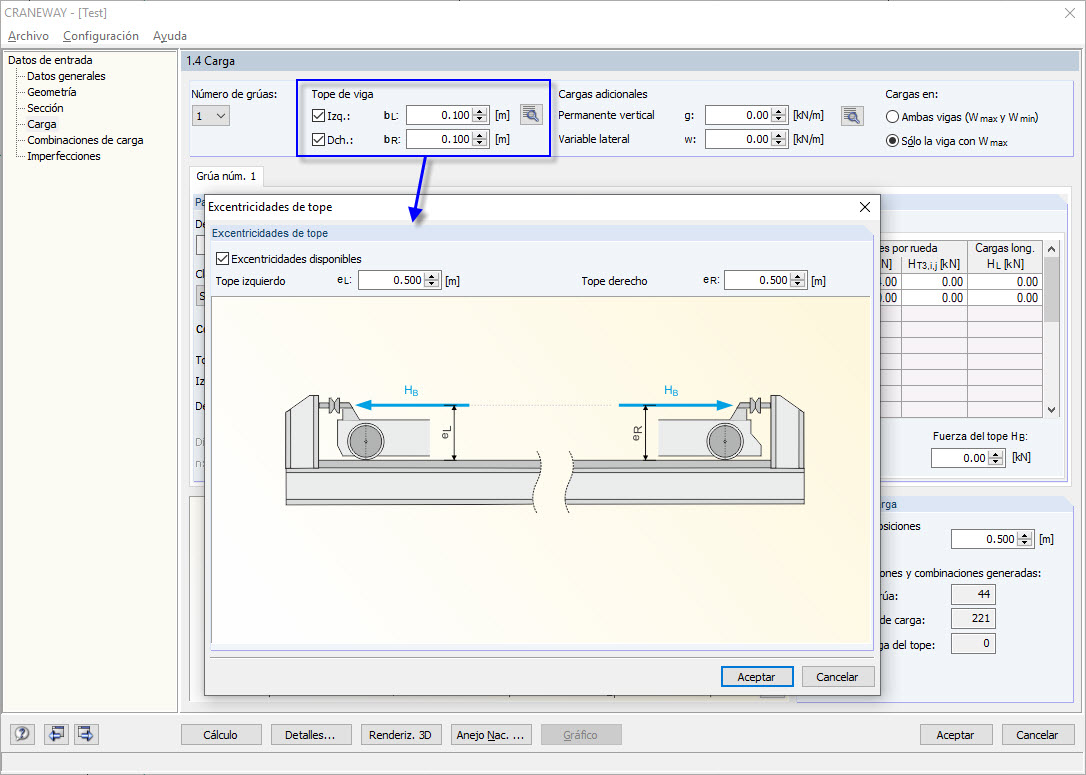Go to the previous input window icon
The width and height of the screenshot is (1086, 775).
coord(55,733)
